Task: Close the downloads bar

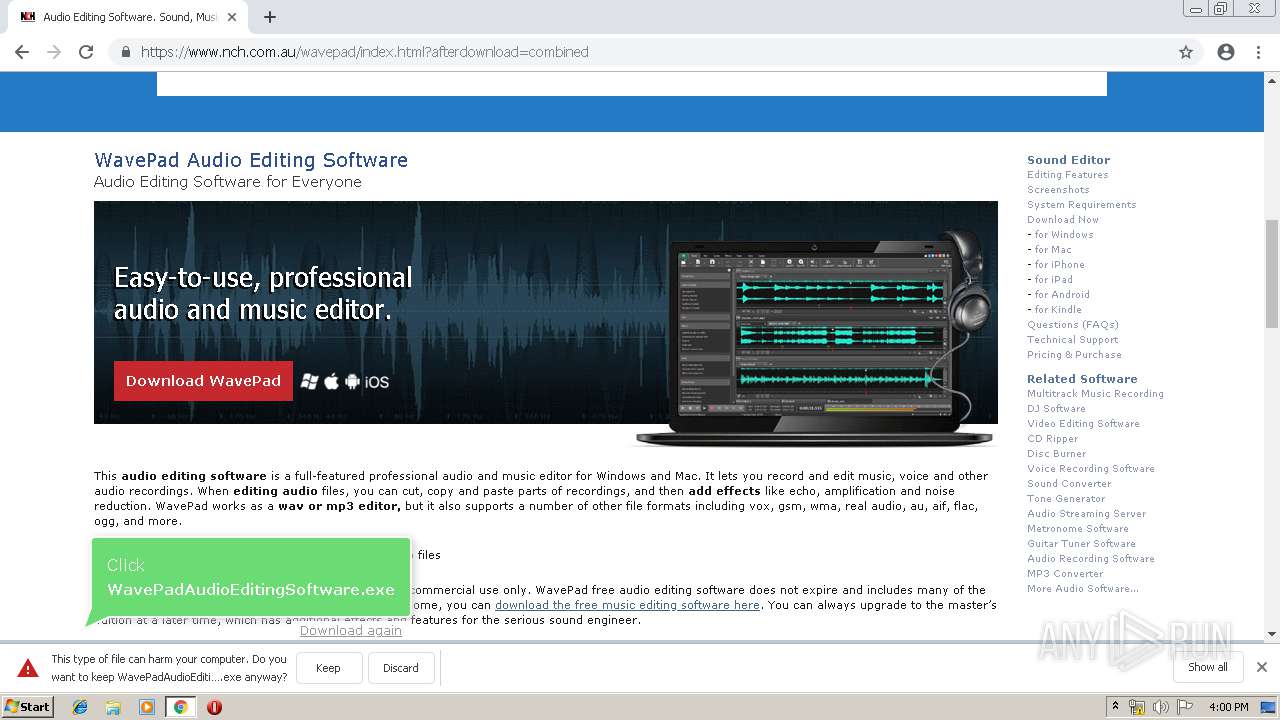Action: 1262,667
